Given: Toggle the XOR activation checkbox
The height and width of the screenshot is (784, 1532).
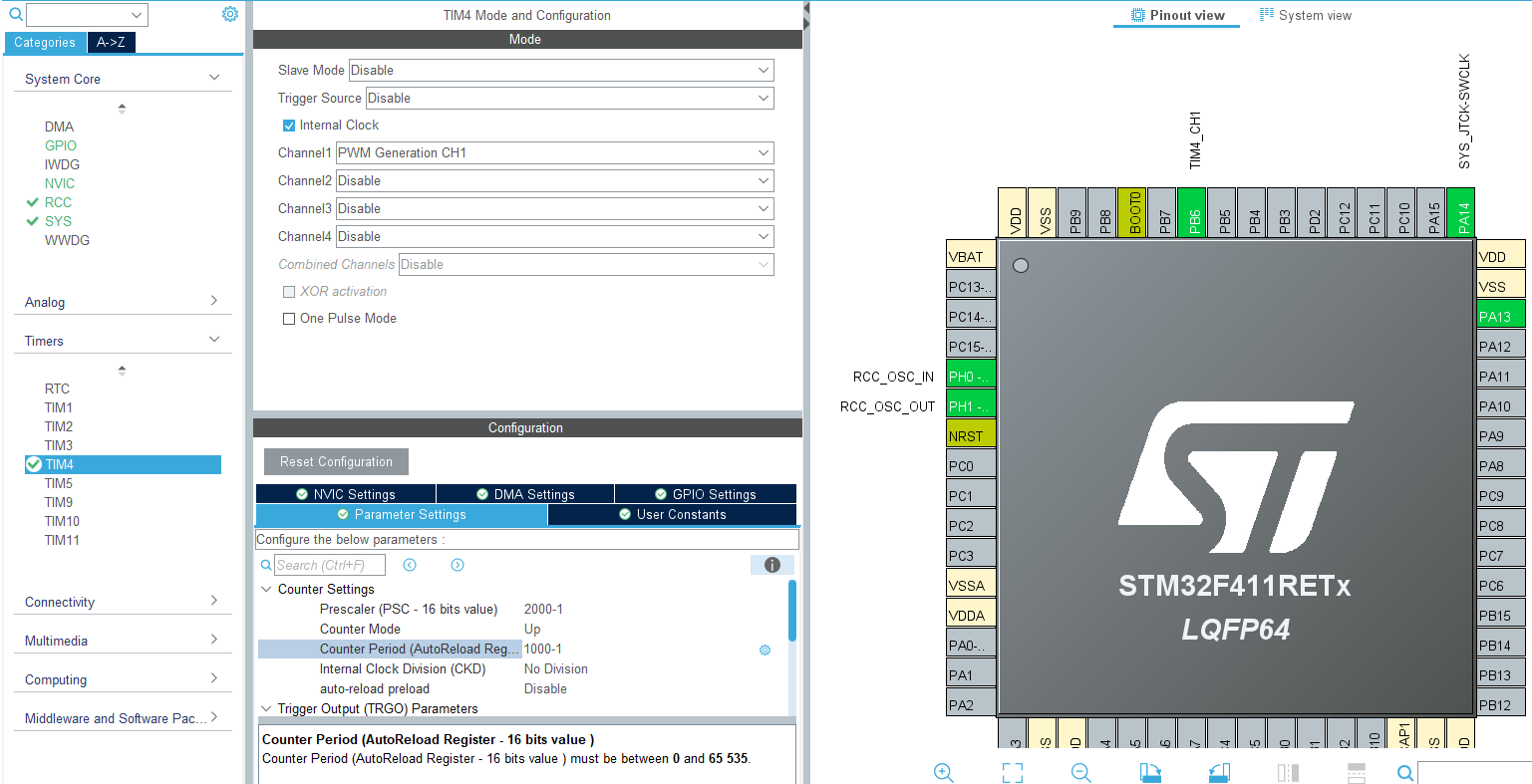Looking at the screenshot, I should (289, 292).
